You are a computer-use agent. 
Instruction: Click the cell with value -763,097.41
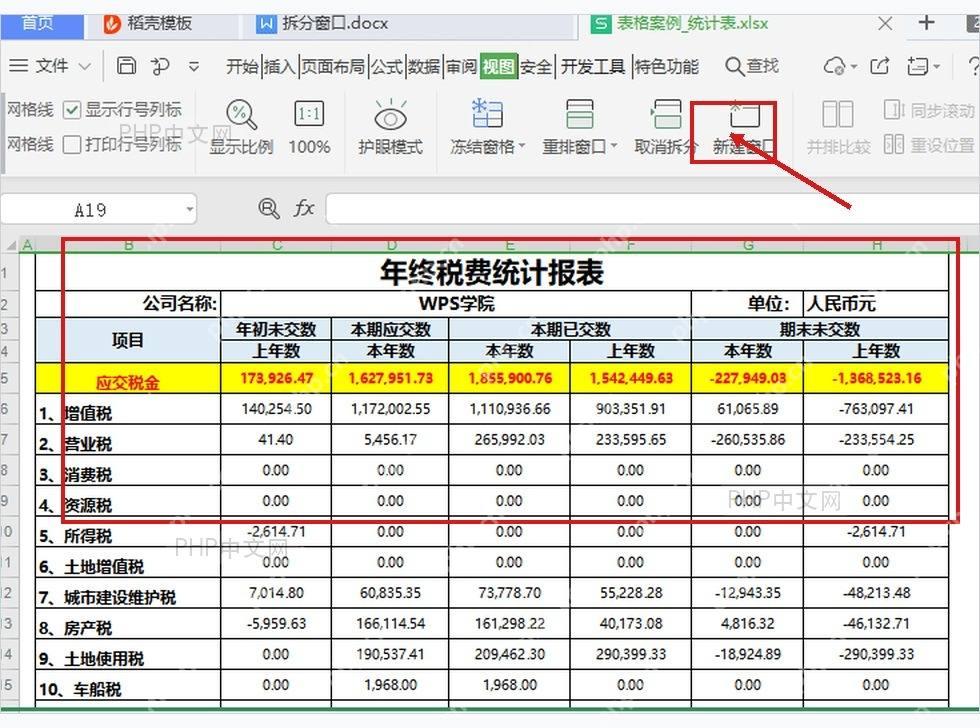[x=876, y=409]
